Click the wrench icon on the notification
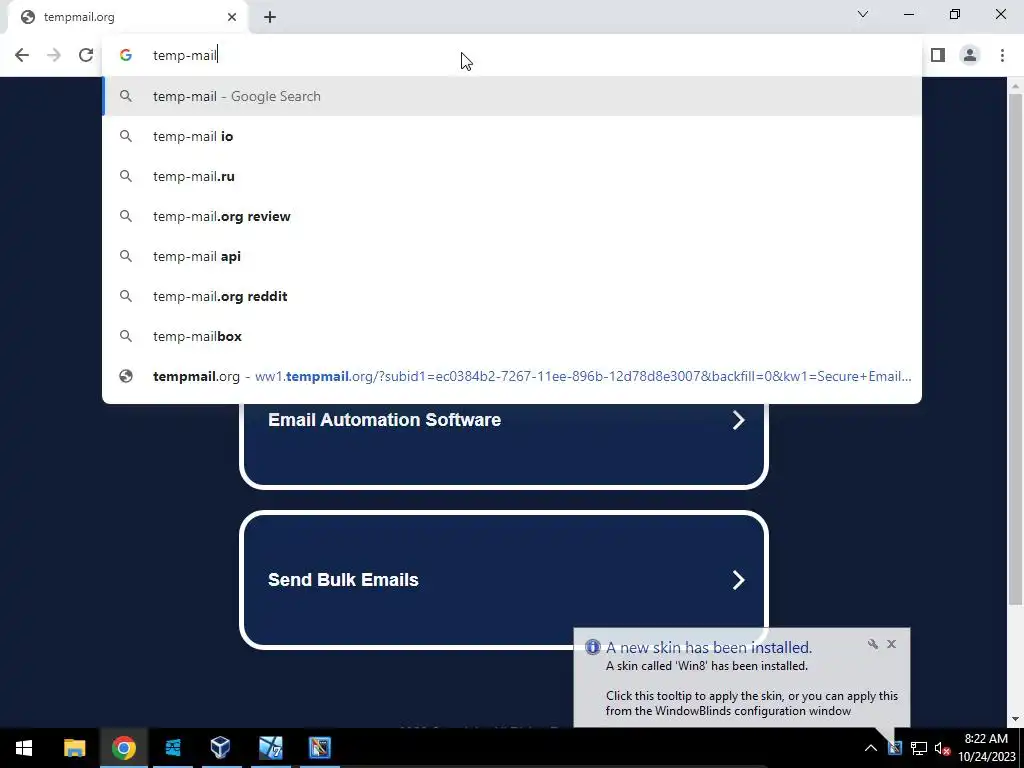 872,645
